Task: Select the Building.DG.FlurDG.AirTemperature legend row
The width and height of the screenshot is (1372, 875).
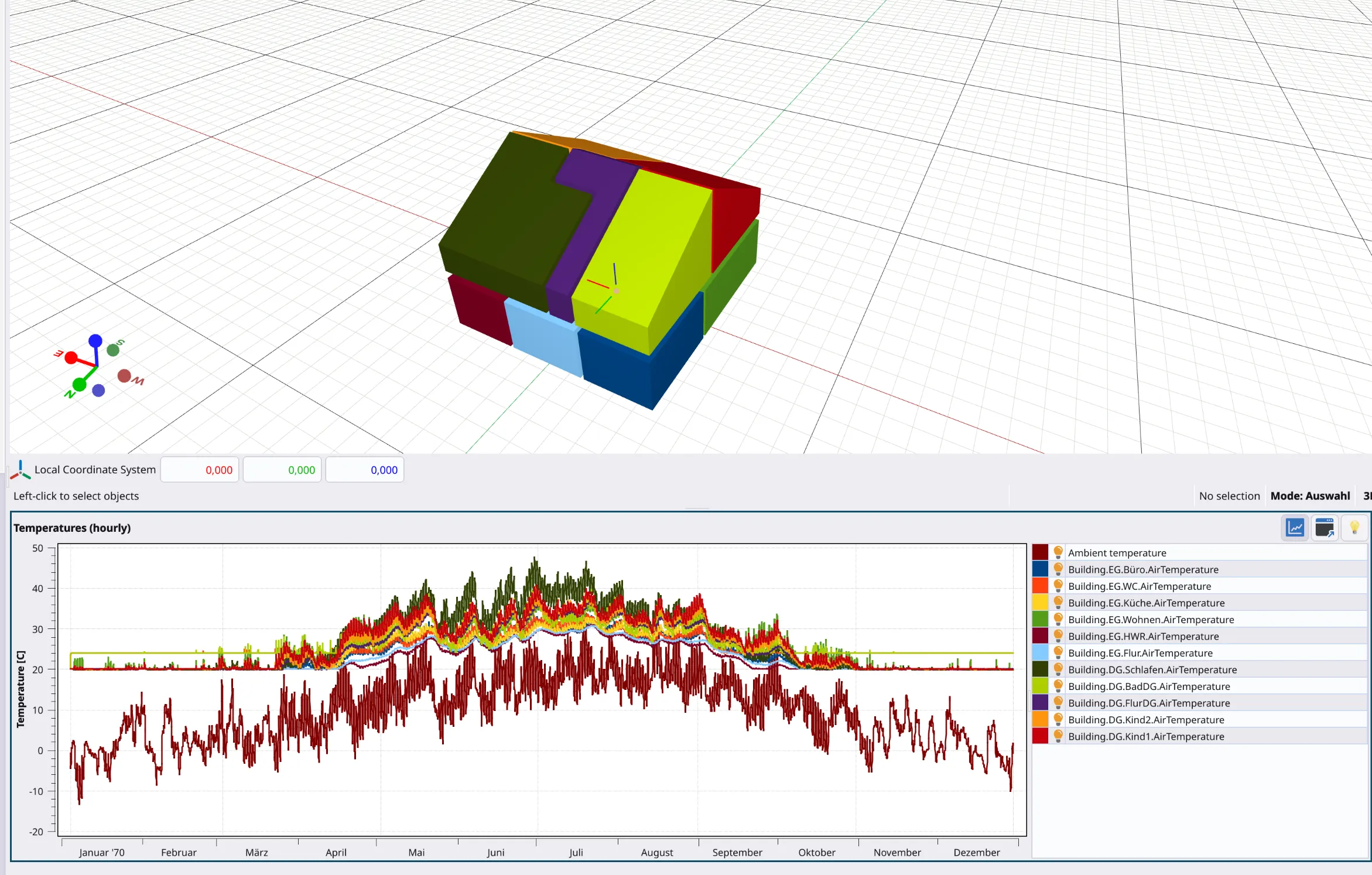Action: pyautogui.click(x=1148, y=703)
